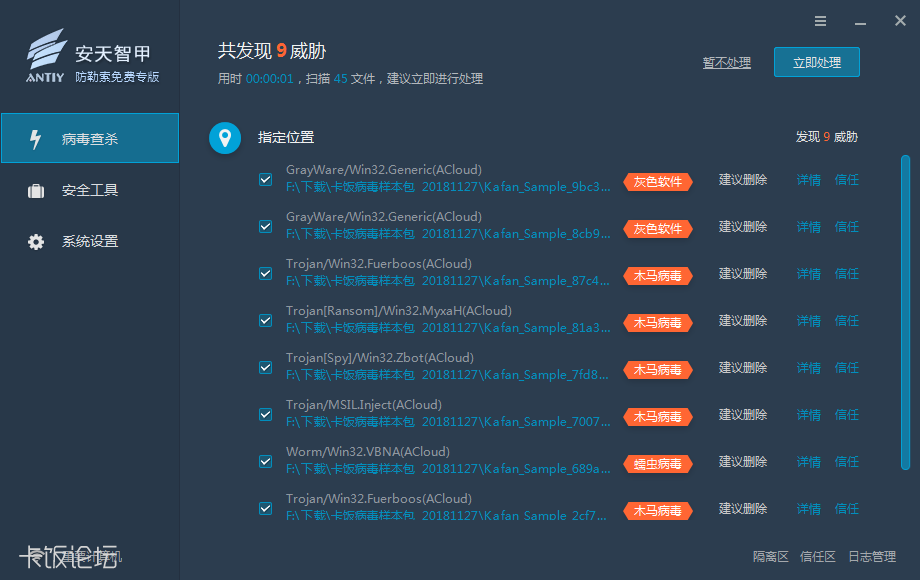The width and height of the screenshot is (920, 580).
Task: Click the threat list vertical scrollbar
Action: (905, 312)
